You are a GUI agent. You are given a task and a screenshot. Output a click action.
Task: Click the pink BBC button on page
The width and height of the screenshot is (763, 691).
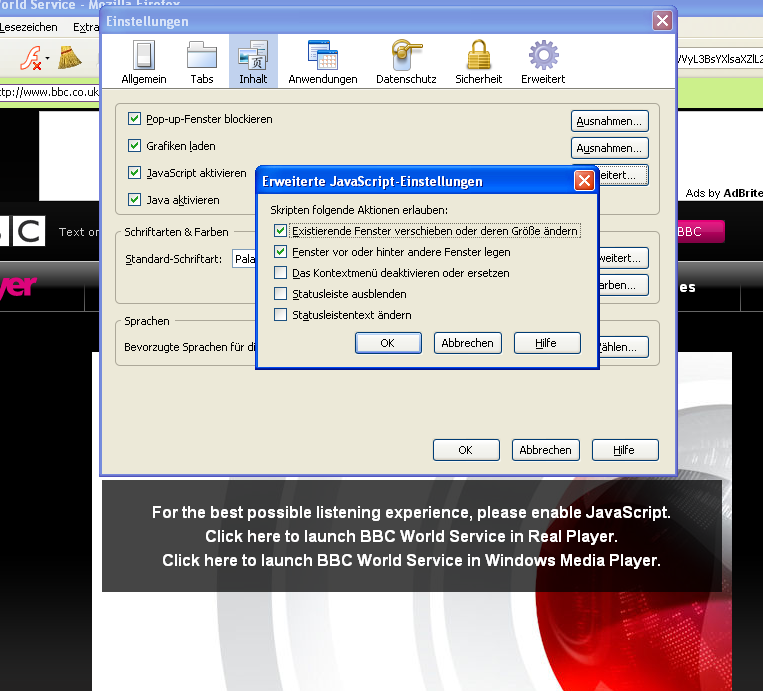(701, 232)
